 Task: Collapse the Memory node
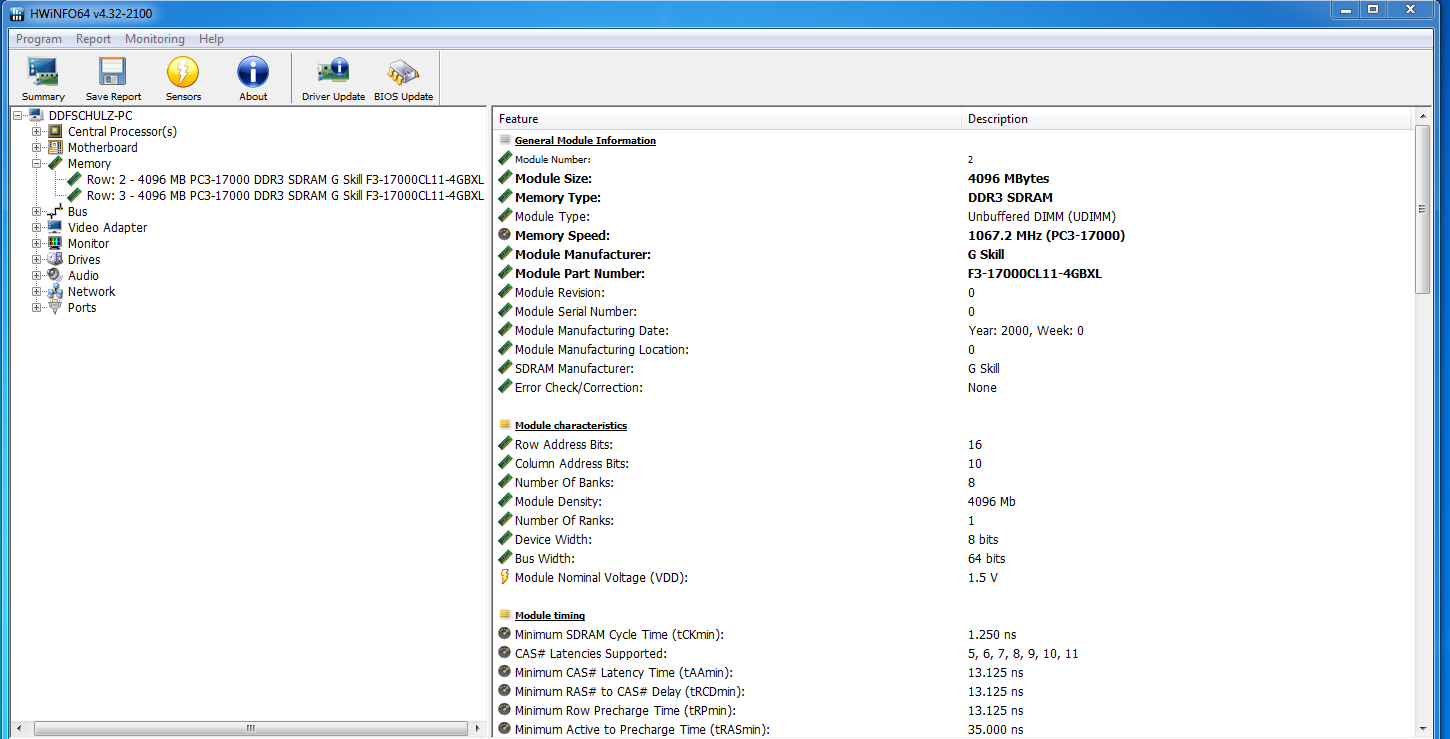[37, 164]
